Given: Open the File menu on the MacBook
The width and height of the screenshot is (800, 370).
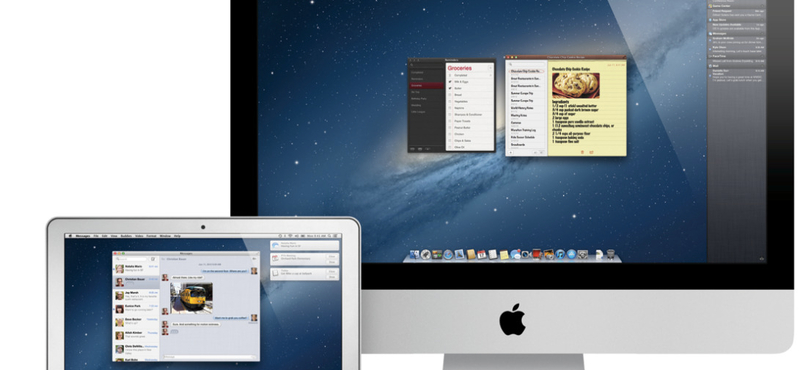Looking at the screenshot, I should pos(96,236).
